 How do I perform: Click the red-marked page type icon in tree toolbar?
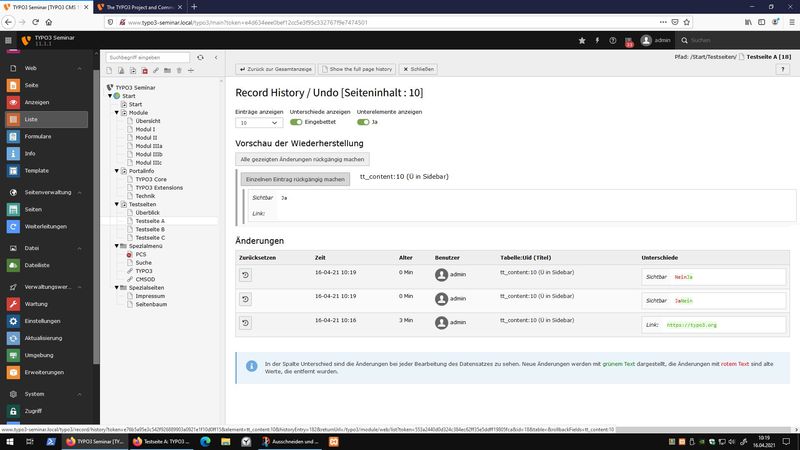(x=144, y=70)
